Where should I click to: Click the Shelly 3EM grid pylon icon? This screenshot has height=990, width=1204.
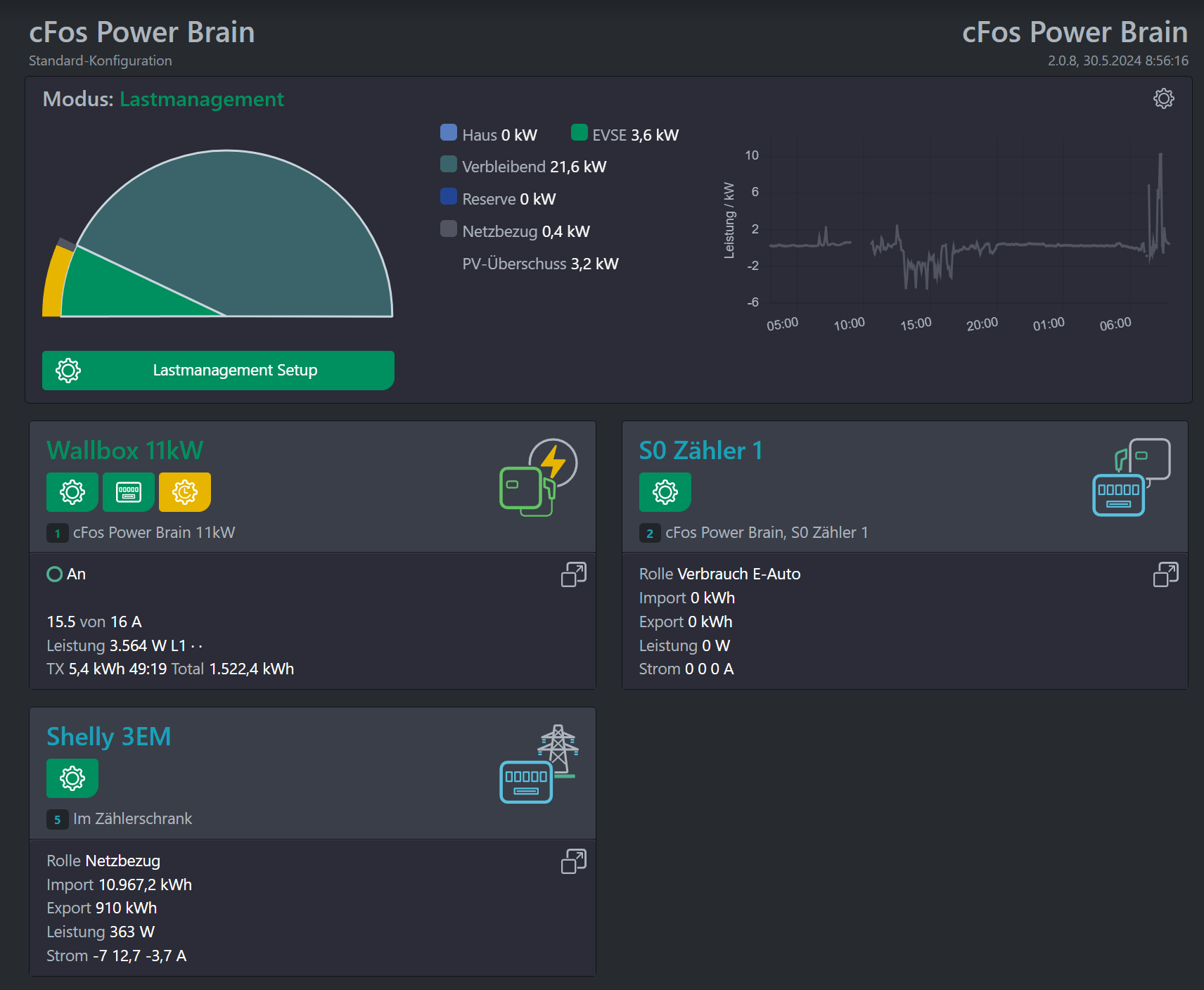(x=539, y=764)
